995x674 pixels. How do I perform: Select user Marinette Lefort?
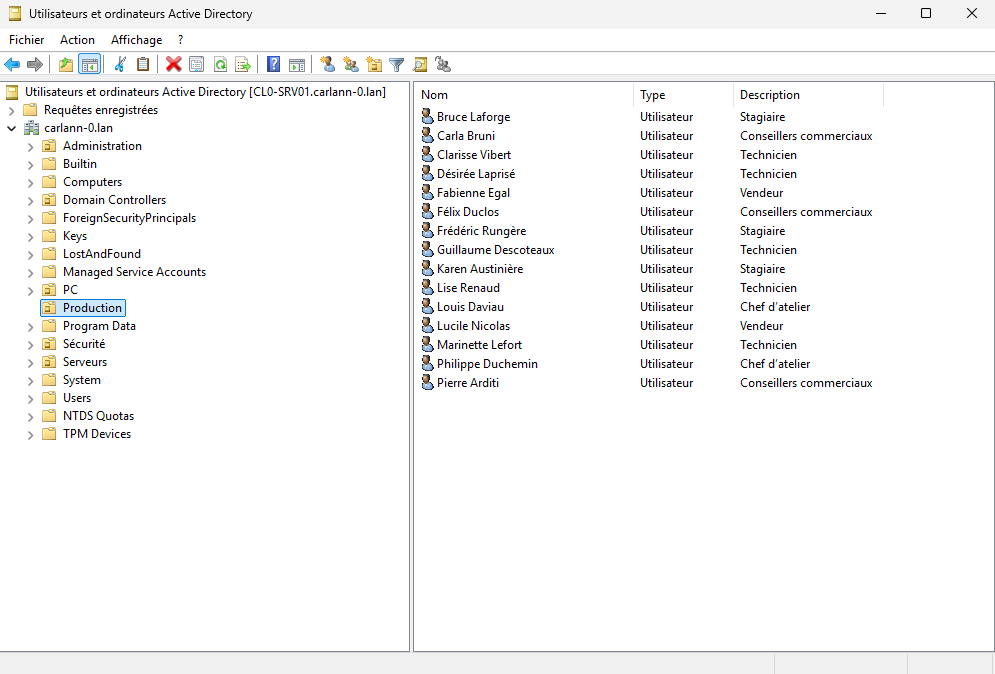(x=479, y=345)
